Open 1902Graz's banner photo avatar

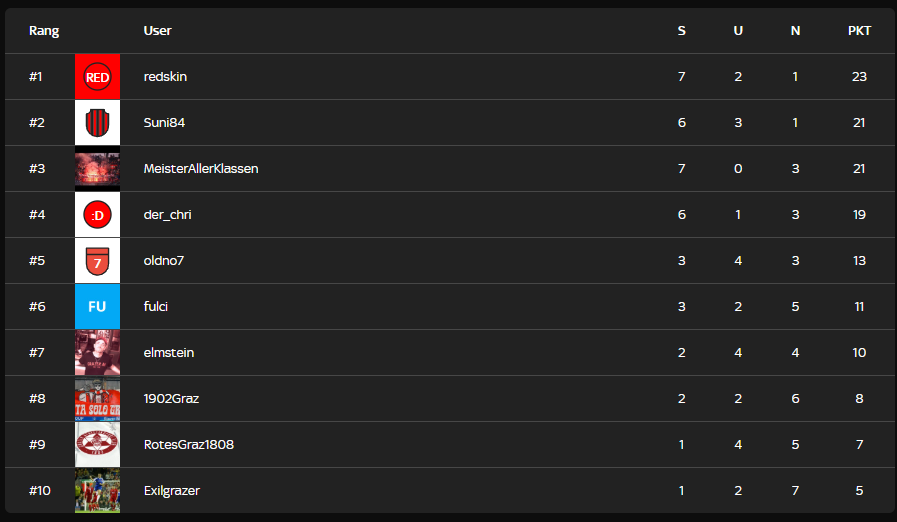[x=97, y=399]
